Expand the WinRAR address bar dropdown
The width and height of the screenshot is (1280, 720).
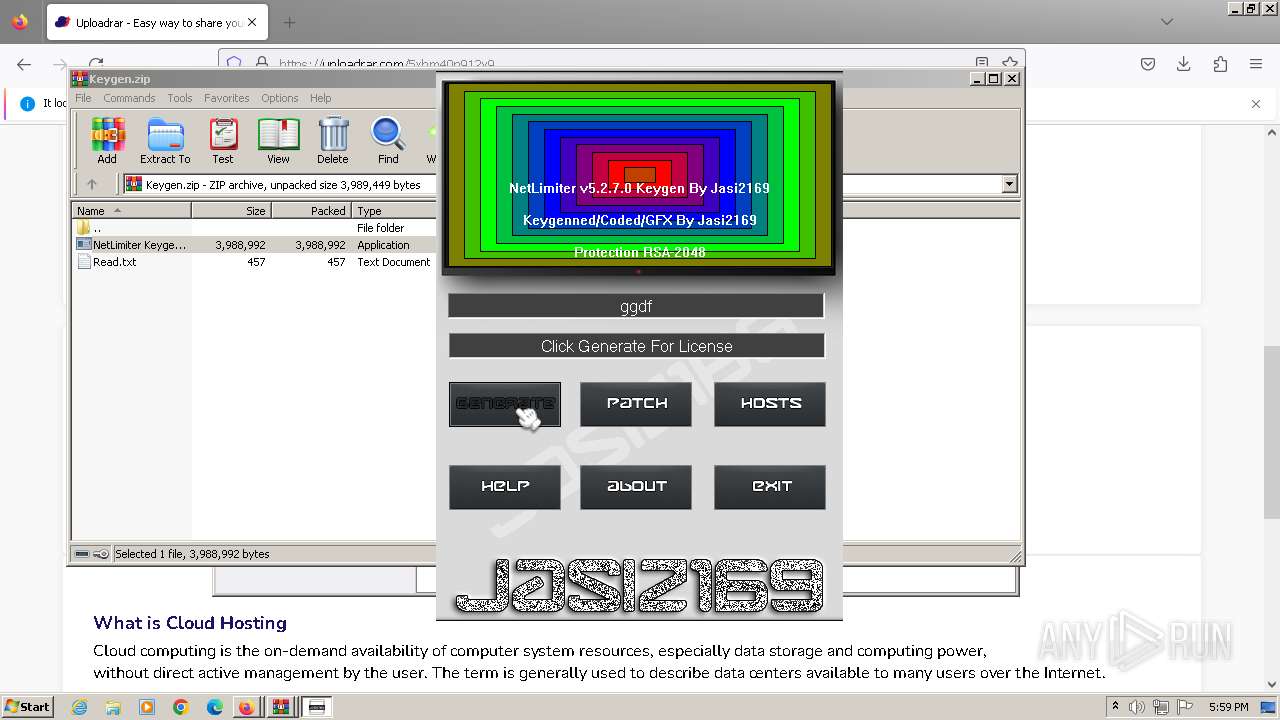pos(1009,184)
